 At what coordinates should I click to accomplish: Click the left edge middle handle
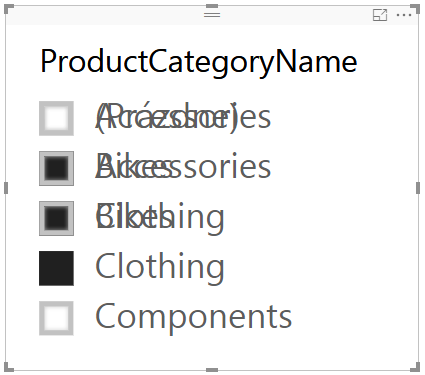click(6, 188)
